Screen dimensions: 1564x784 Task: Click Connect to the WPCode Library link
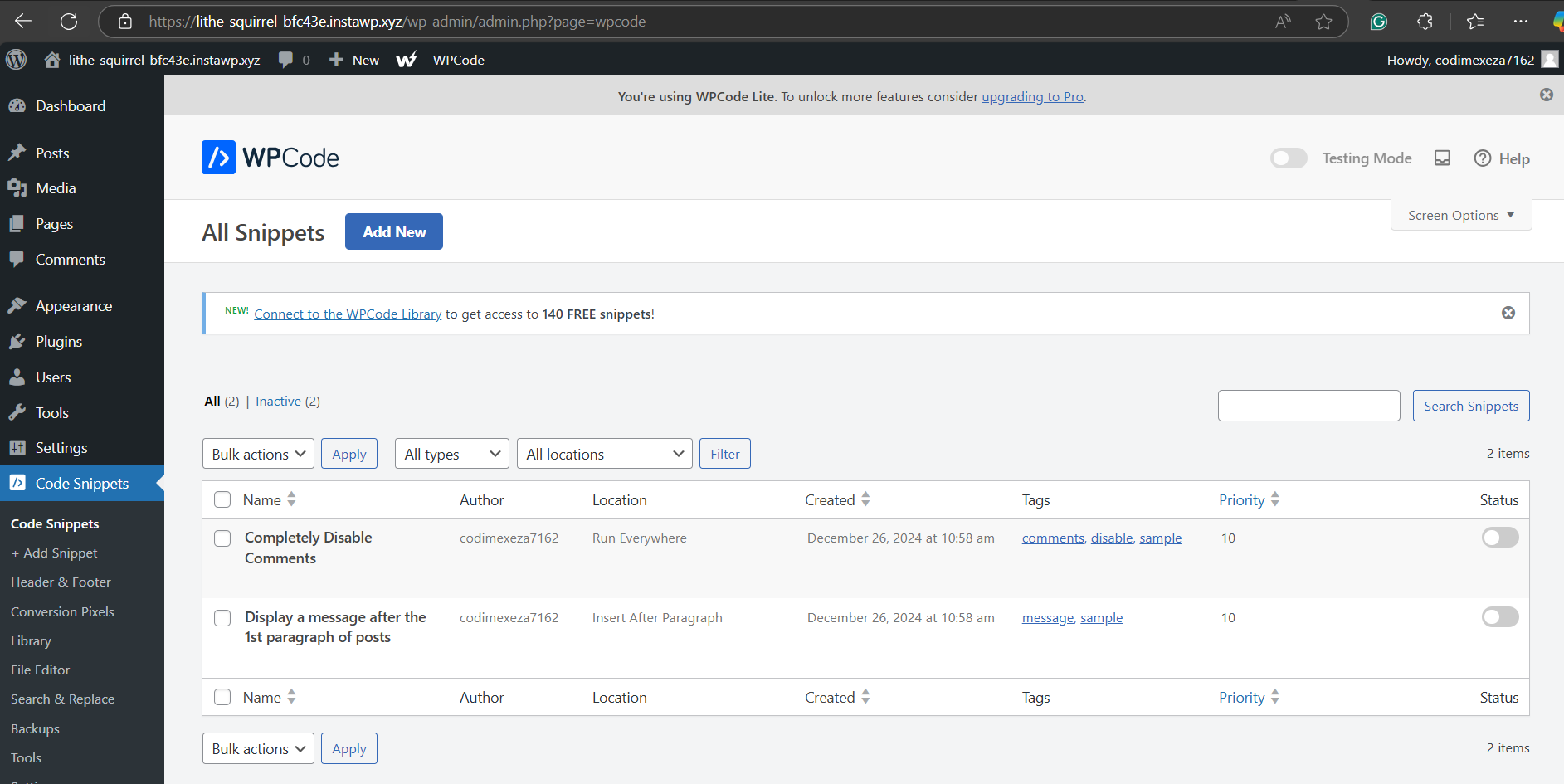tap(348, 314)
